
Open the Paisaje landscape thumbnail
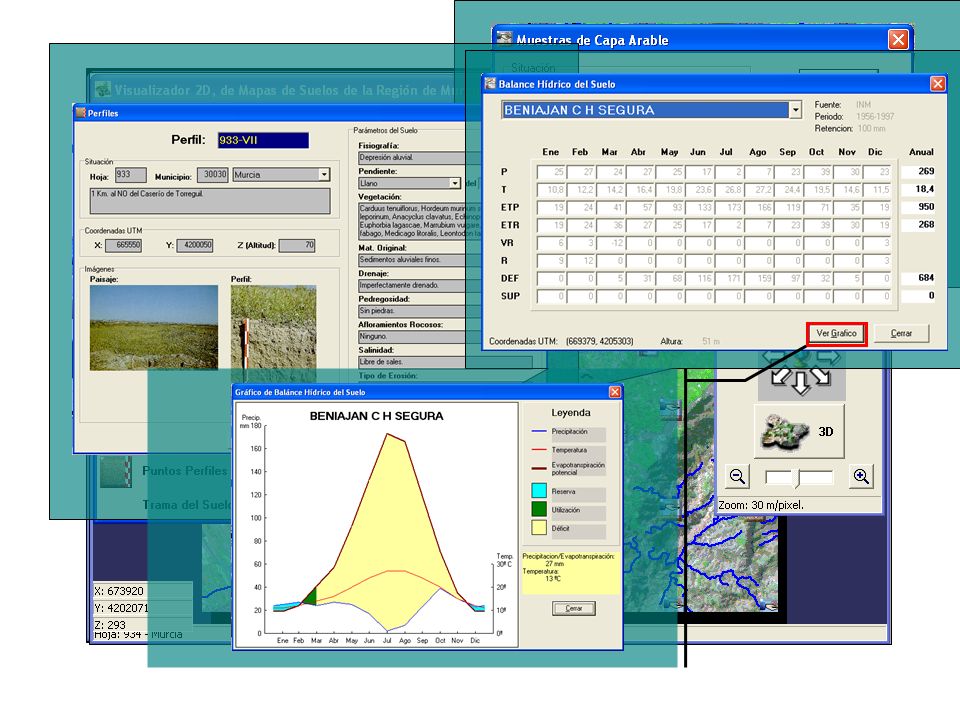[154, 328]
